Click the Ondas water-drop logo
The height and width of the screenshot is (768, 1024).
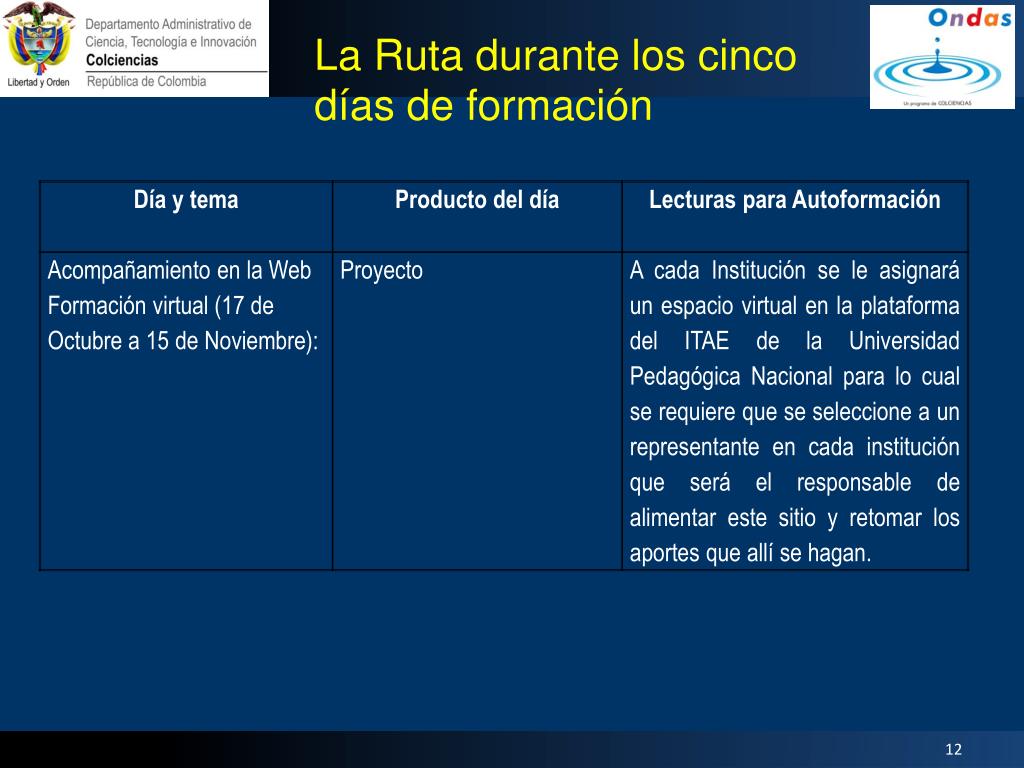942,57
